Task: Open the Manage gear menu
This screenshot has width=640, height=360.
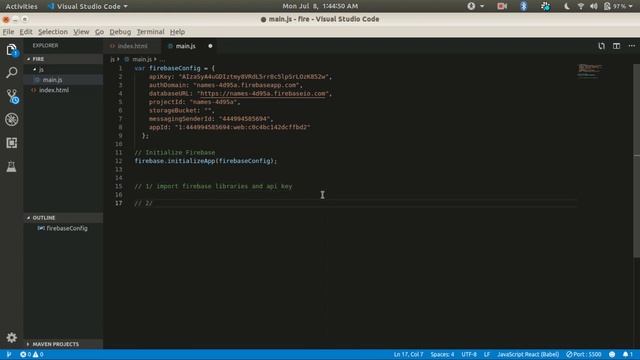Action: point(11,337)
